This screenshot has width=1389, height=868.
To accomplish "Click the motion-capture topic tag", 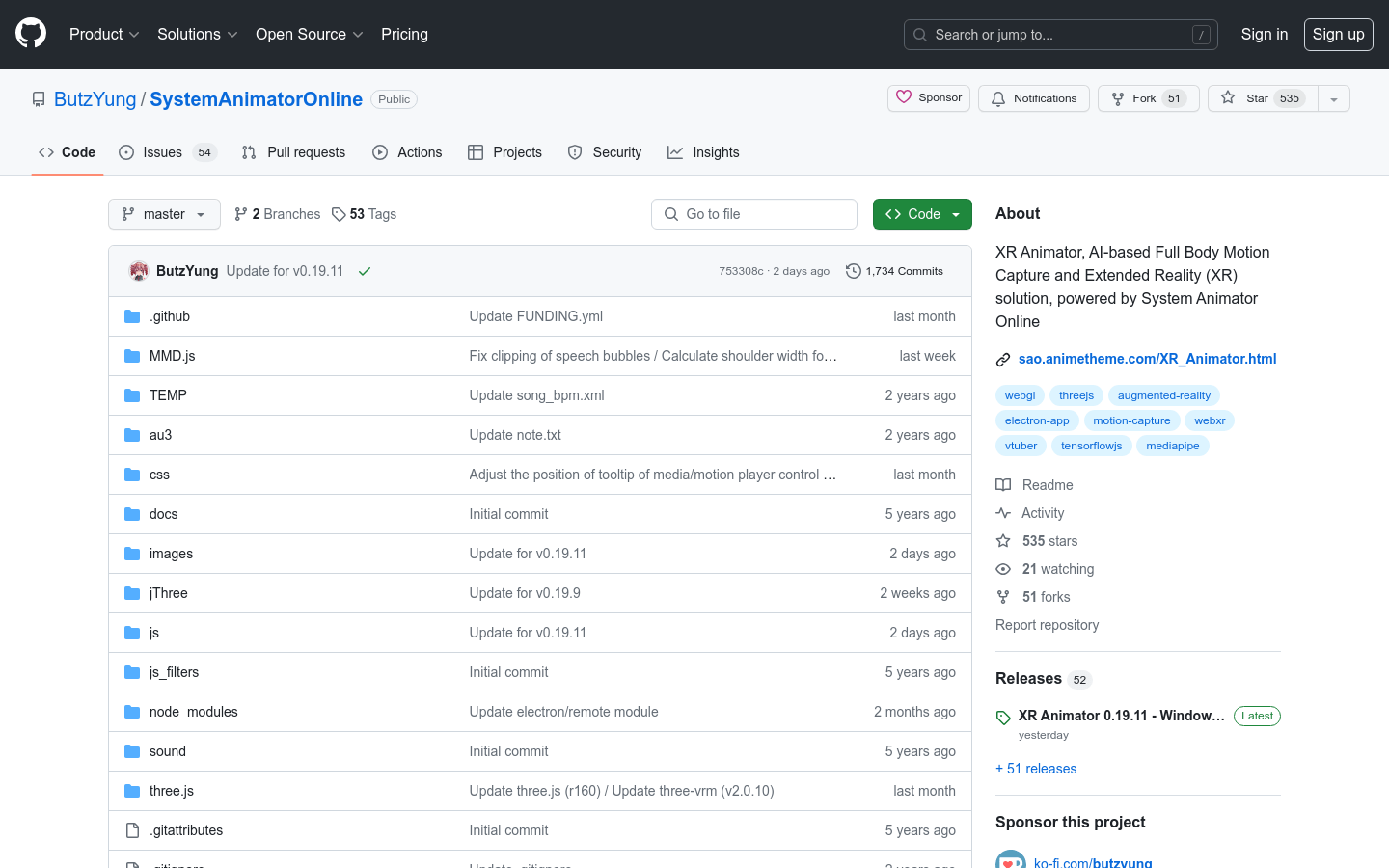I will tap(1131, 420).
